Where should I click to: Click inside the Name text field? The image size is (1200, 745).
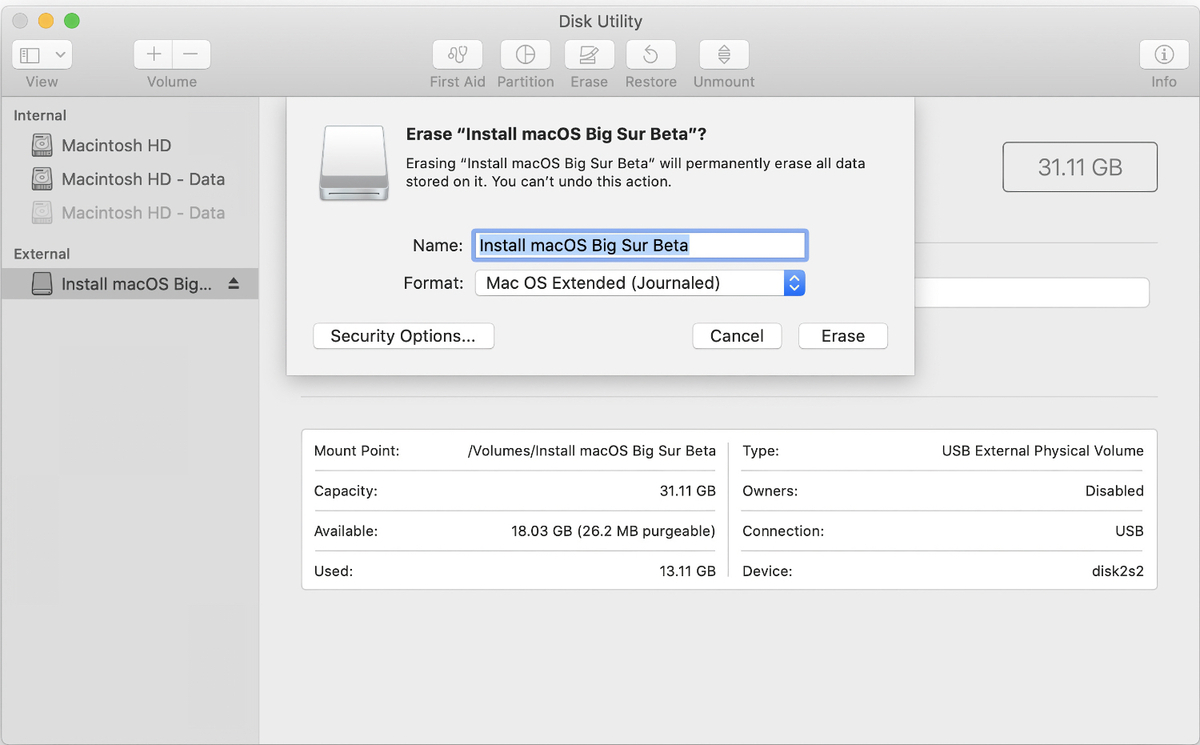coord(640,244)
